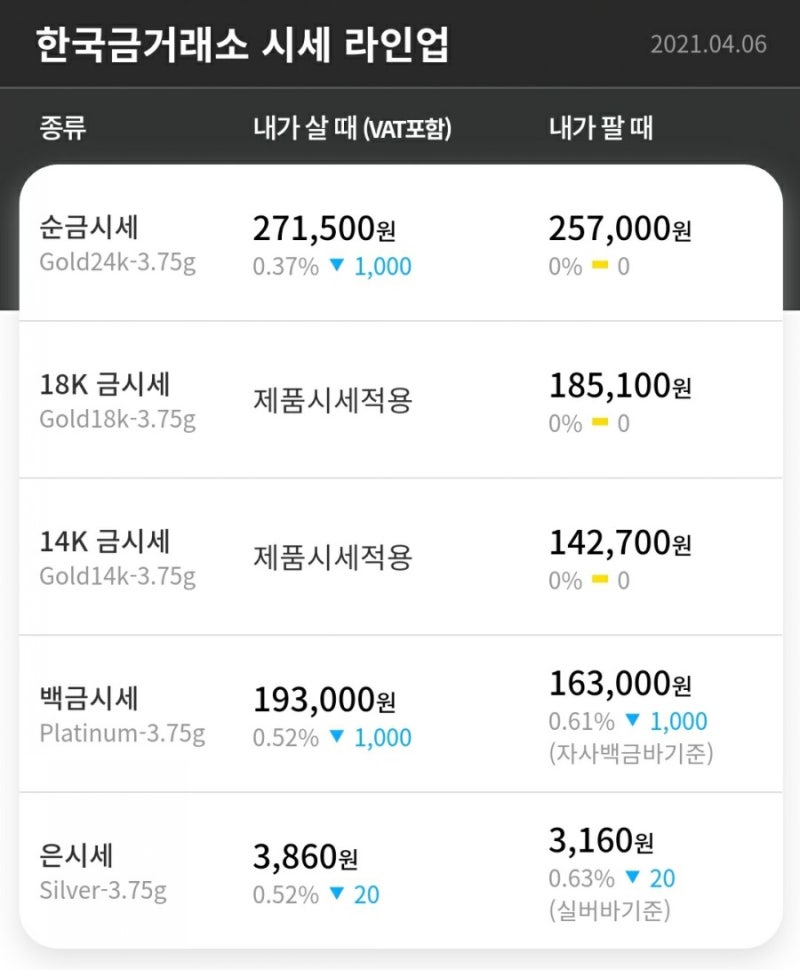Click the blue down arrow beside 순금시세 buy price
800x970 pixels.
click(x=337, y=265)
